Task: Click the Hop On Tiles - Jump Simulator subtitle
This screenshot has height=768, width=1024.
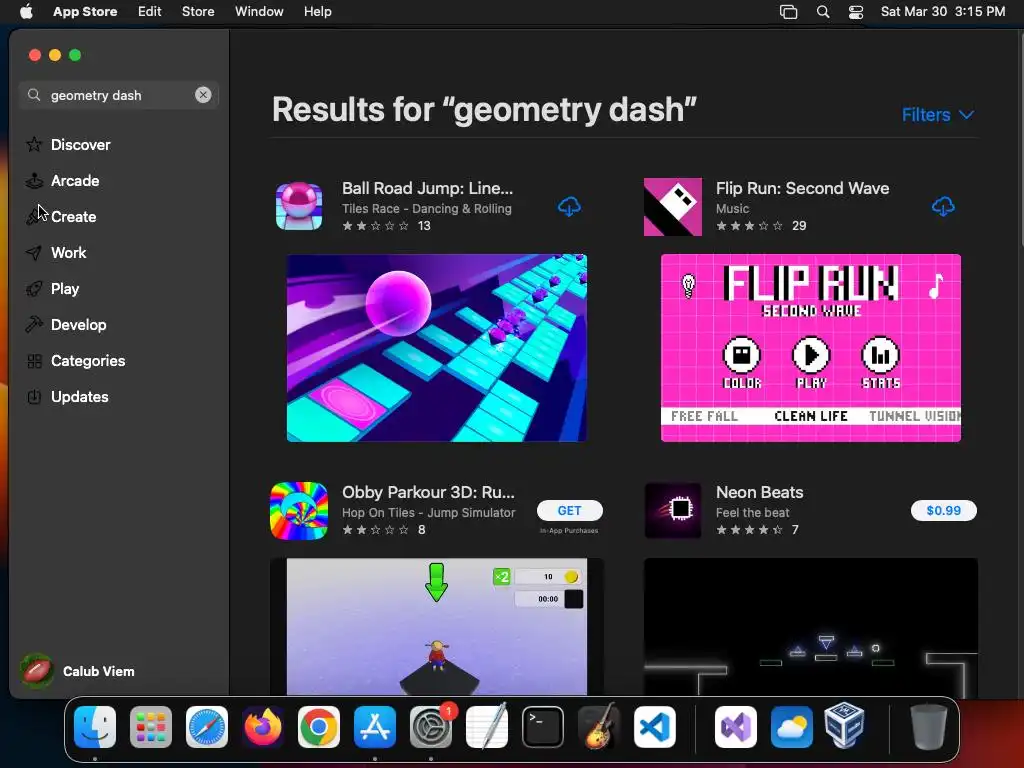Action: point(429,513)
